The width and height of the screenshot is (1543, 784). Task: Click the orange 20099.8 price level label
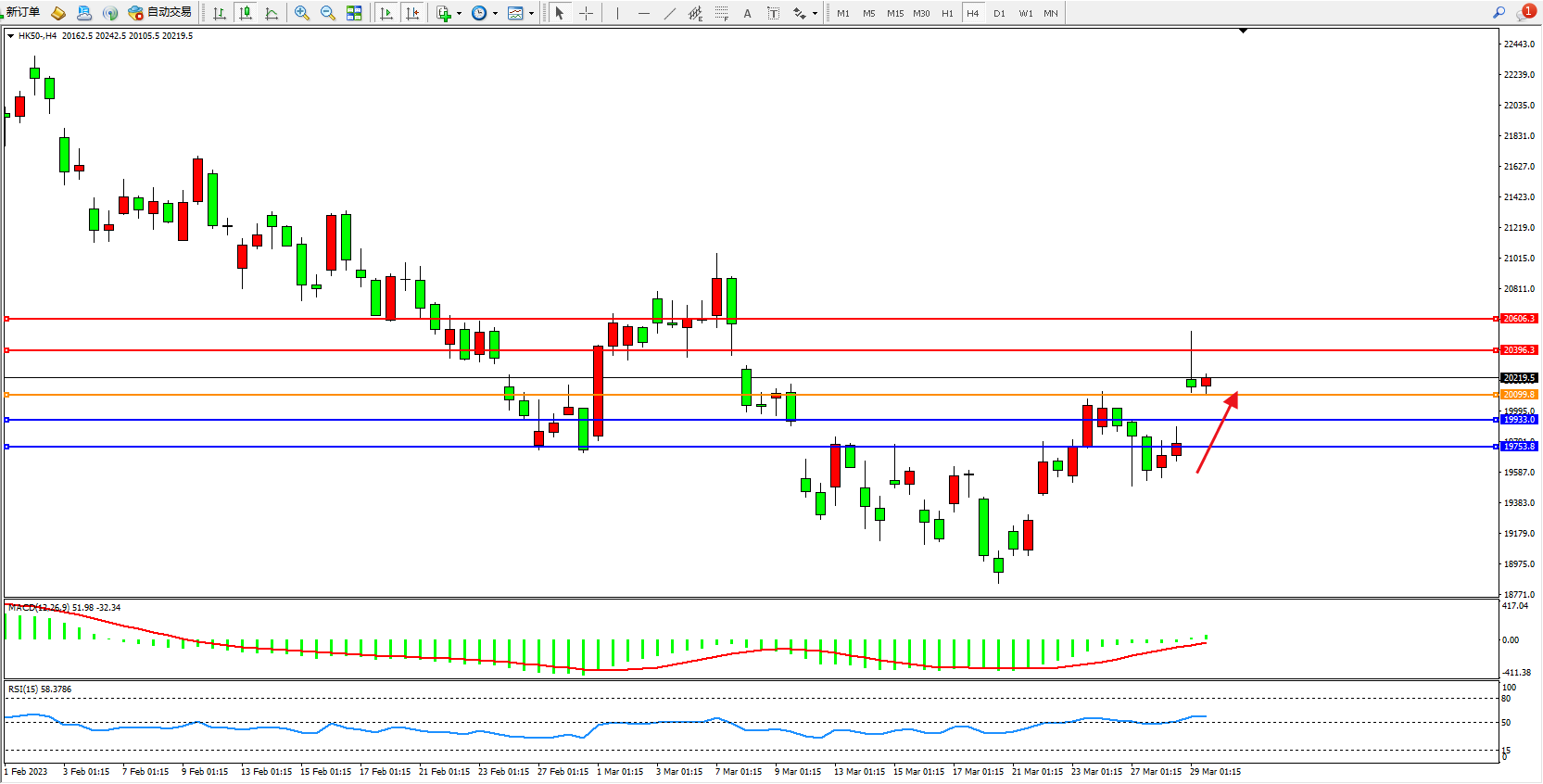point(1518,395)
